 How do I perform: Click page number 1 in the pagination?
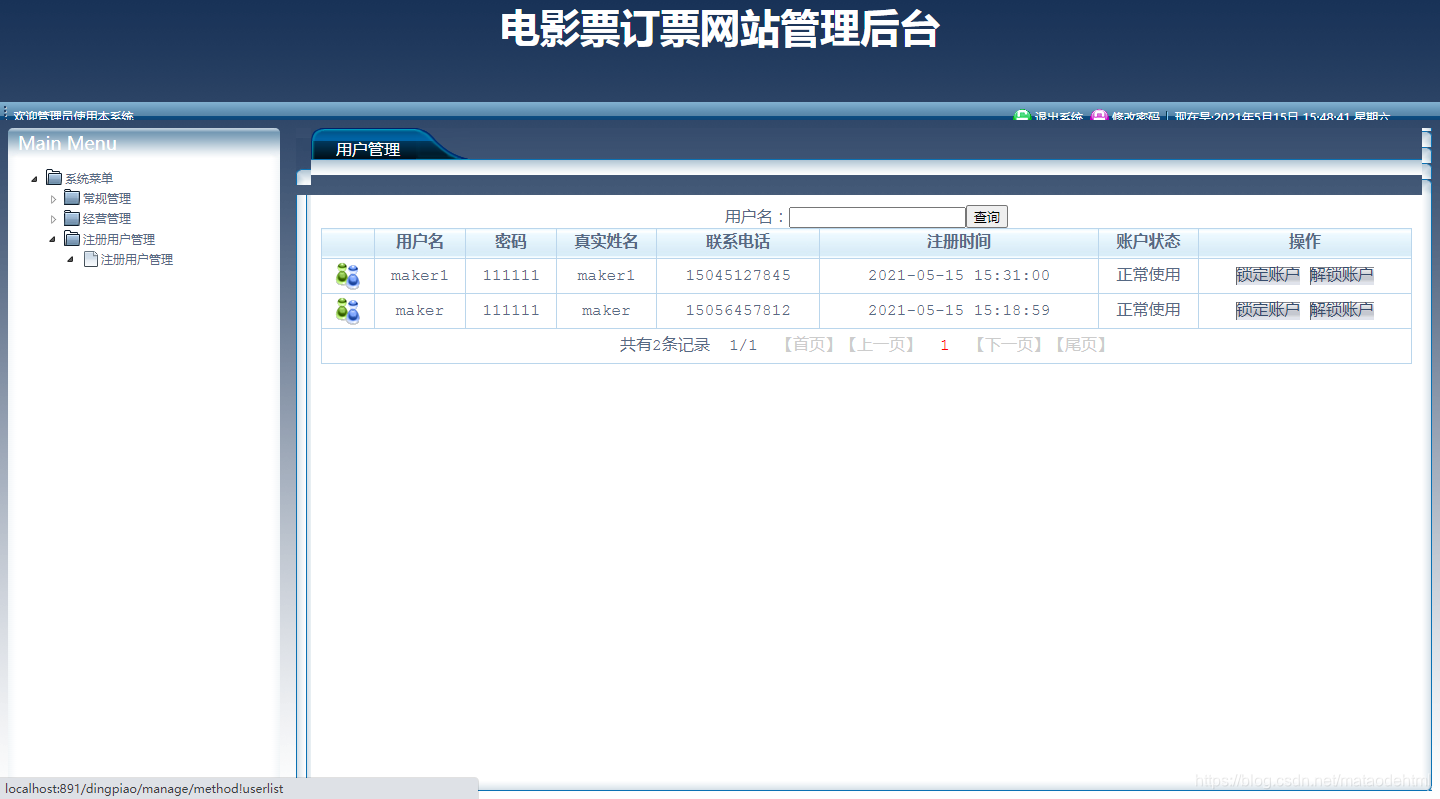(945, 346)
